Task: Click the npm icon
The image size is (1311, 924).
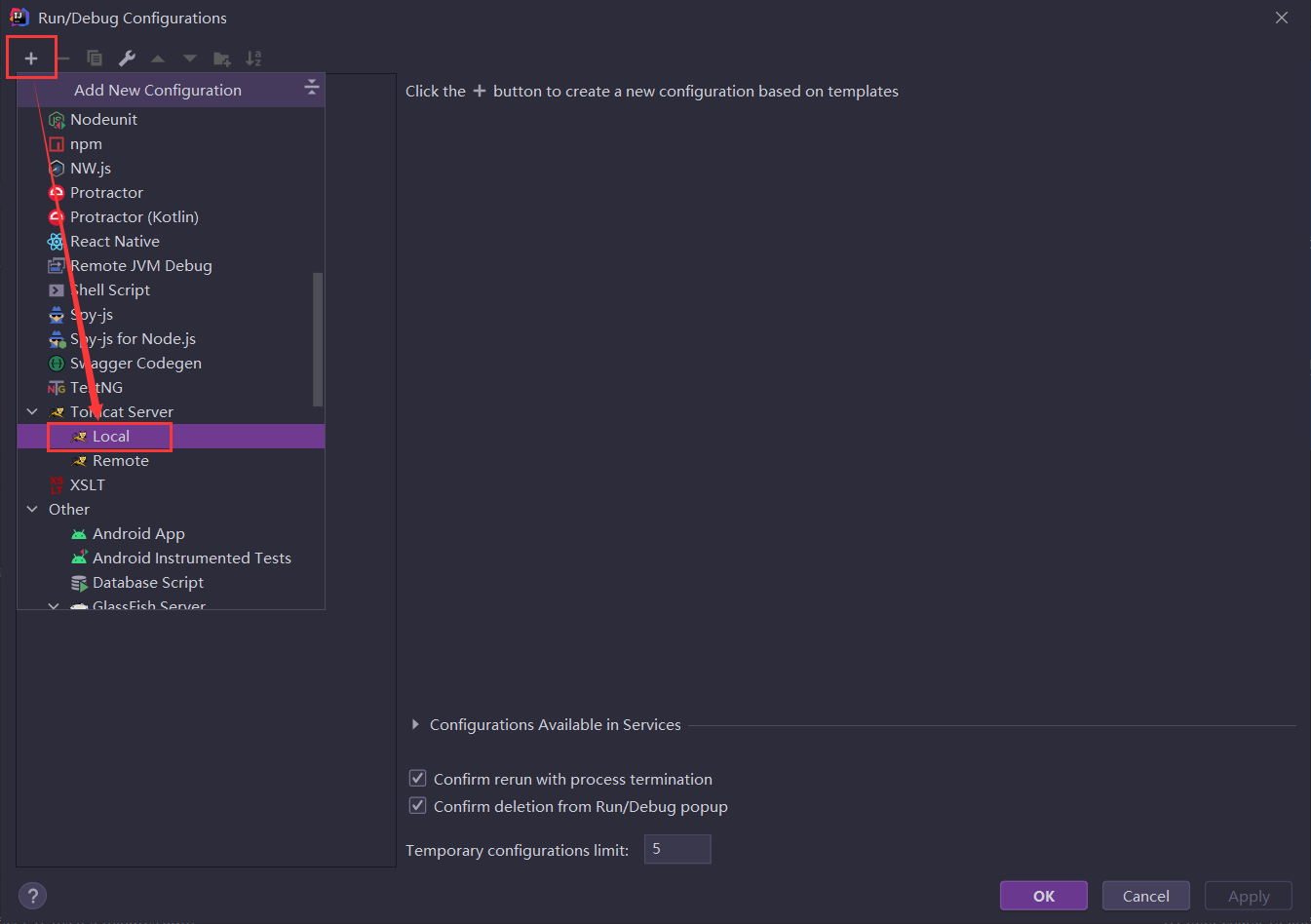Action: [x=57, y=144]
